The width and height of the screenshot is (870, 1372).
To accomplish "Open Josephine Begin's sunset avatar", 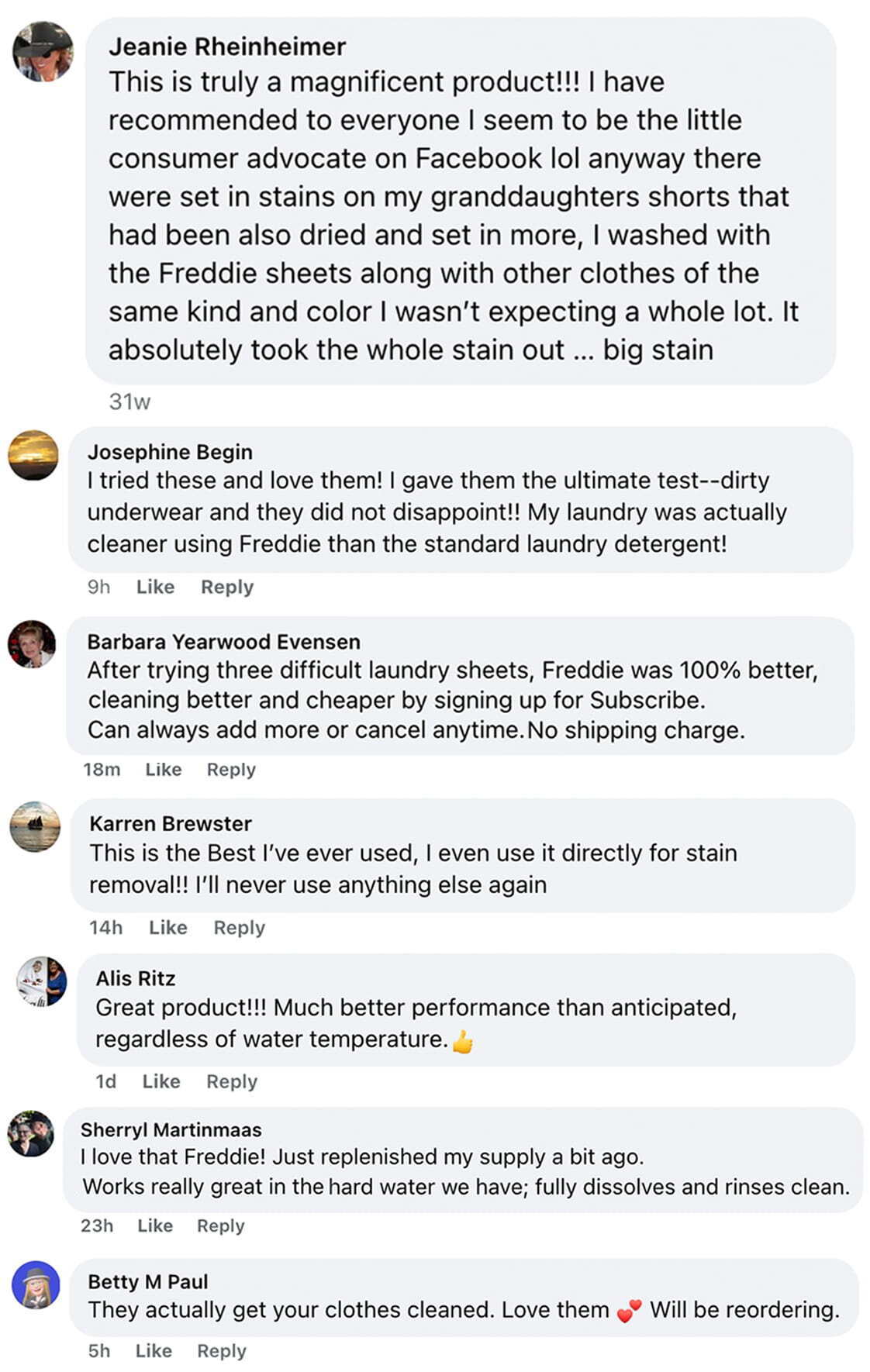I will pos(33,455).
